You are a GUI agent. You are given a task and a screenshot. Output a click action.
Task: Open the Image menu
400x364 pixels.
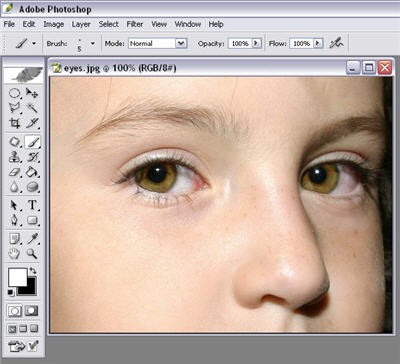click(54, 24)
